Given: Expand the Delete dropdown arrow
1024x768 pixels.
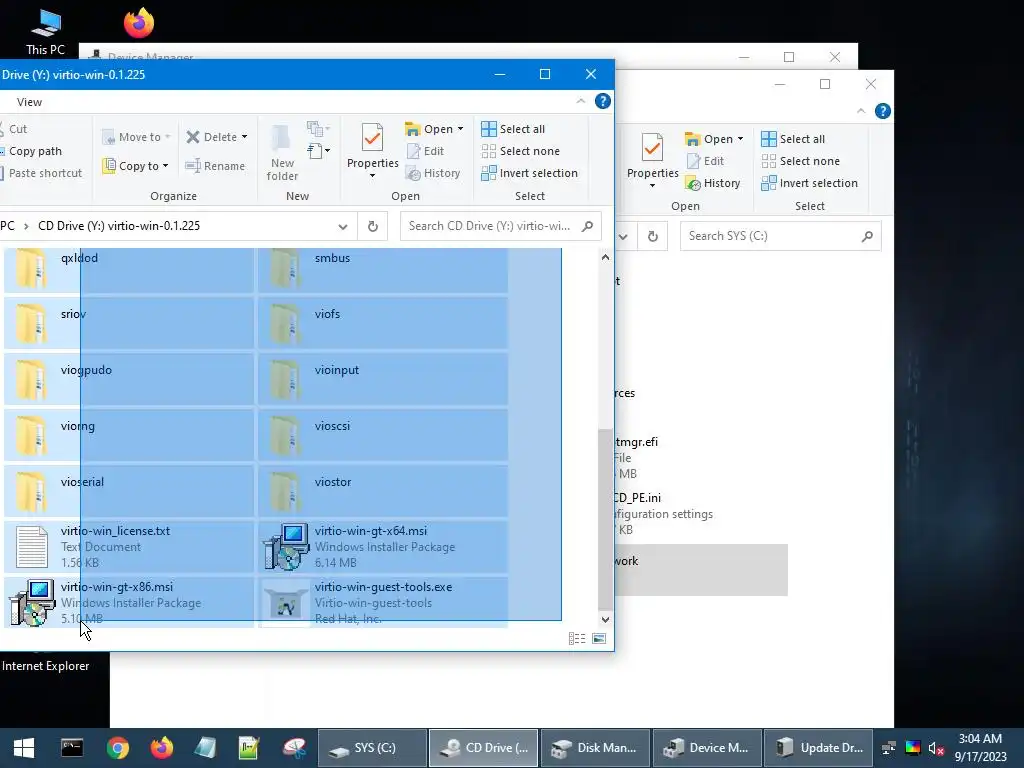Looking at the screenshot, I should [245, 137].
